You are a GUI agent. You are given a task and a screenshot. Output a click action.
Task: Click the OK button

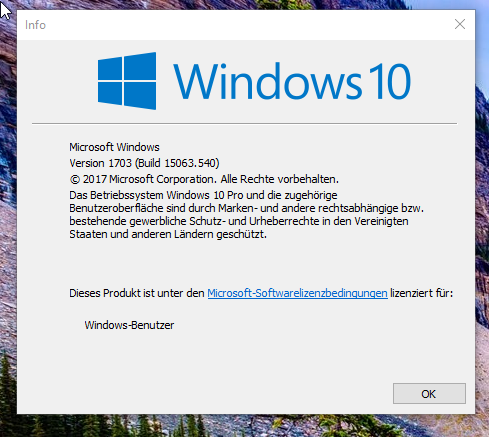(429, 394)
